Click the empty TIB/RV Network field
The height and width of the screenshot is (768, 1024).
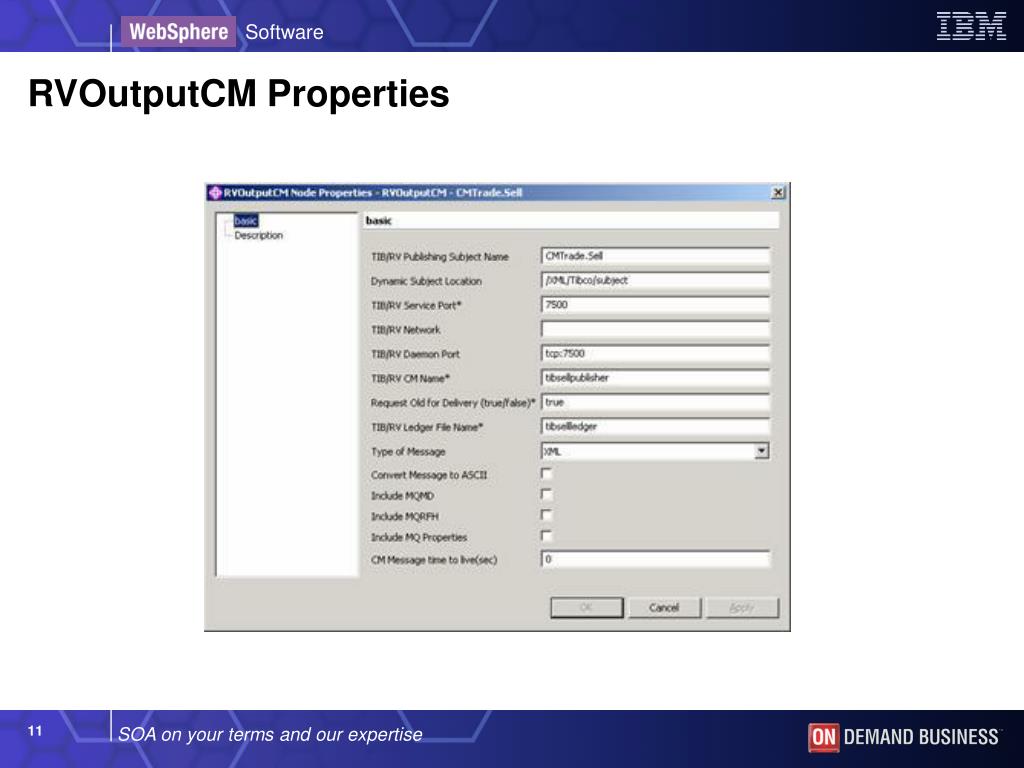tap(656, 329)
